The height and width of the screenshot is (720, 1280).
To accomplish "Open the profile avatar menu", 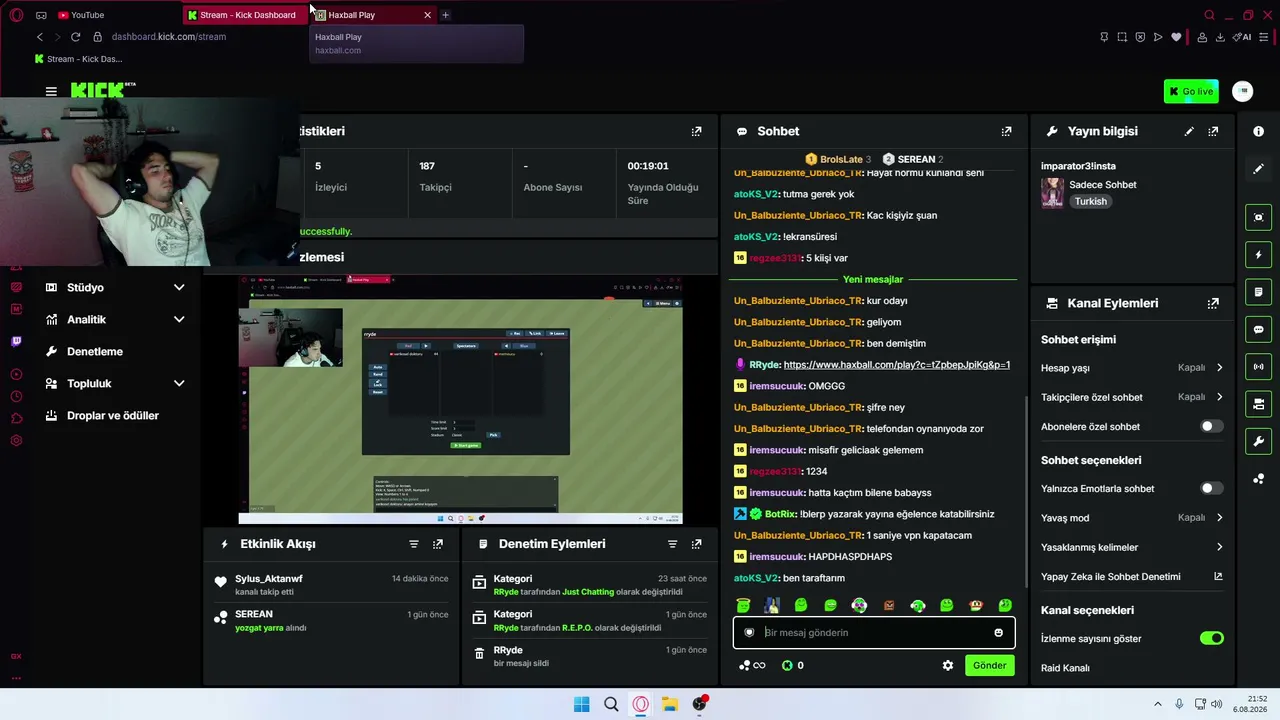I will 1242,91.
